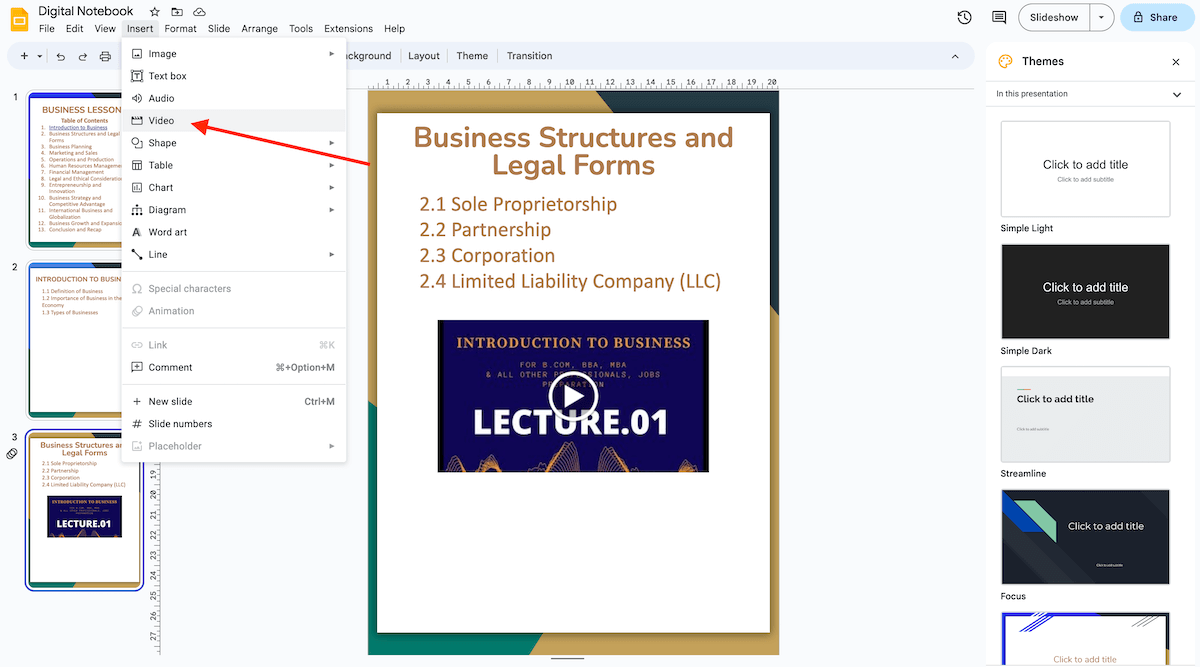The height and width of the screenshot is (667, 1200).
Task: Open new slide layout dropdown arrow
Action: click(x=40, y=56)
